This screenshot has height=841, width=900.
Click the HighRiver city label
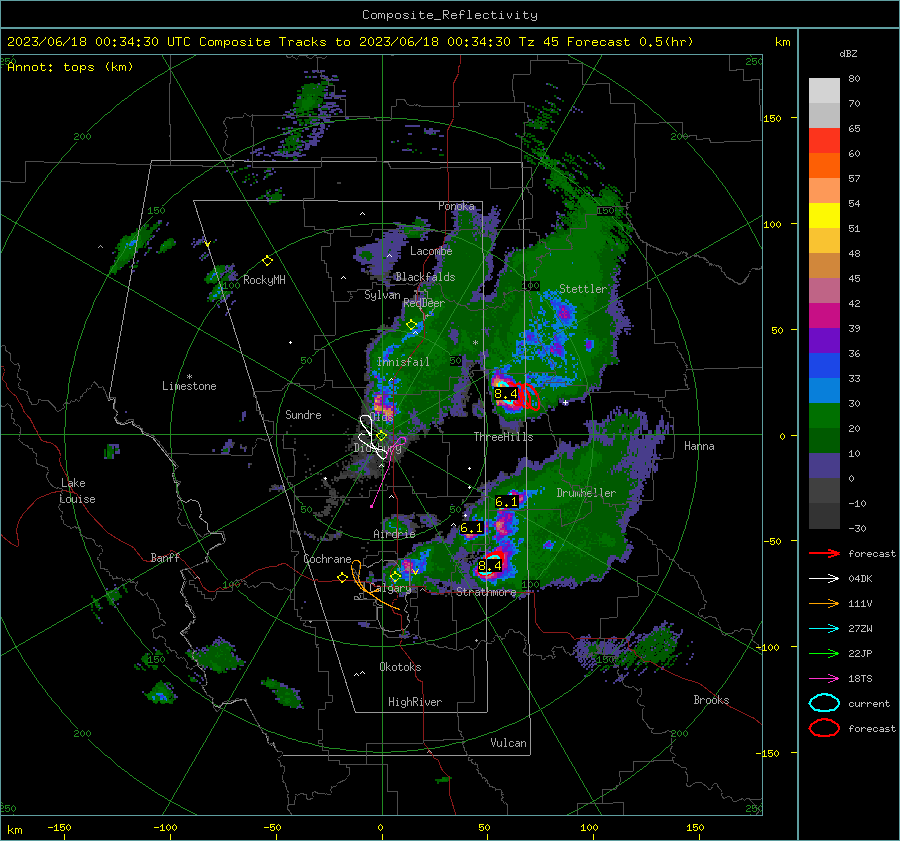coord(415,702)
